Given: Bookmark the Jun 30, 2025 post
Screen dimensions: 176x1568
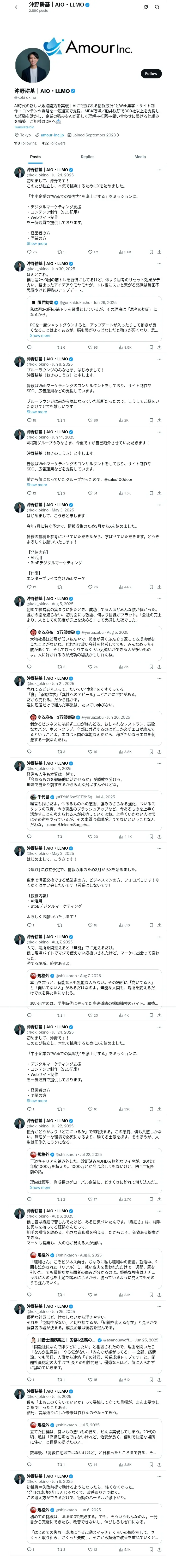Looking at the screenshot, I should pyautogui.click(x=151, y=348).
